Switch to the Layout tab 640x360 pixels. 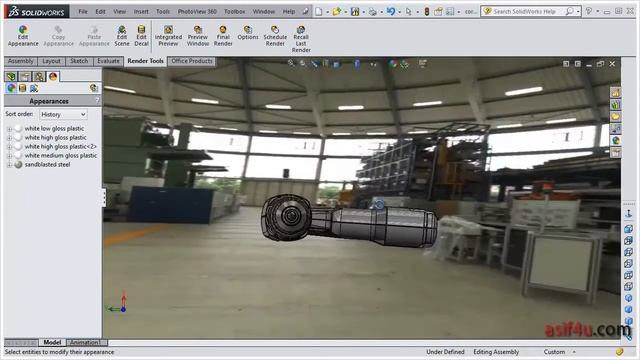[51, 61]
